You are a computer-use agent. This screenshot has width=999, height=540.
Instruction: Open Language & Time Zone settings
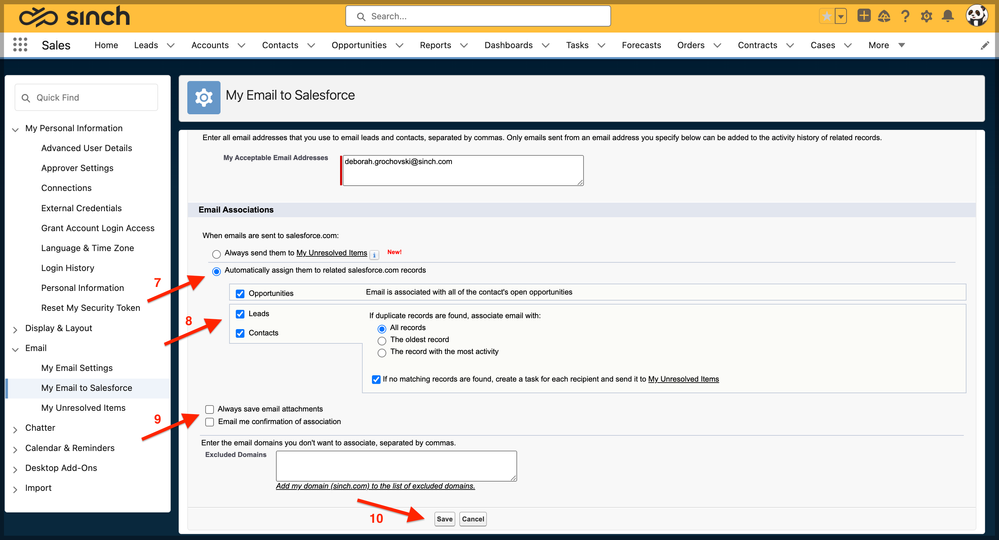(x=88, y=248)
